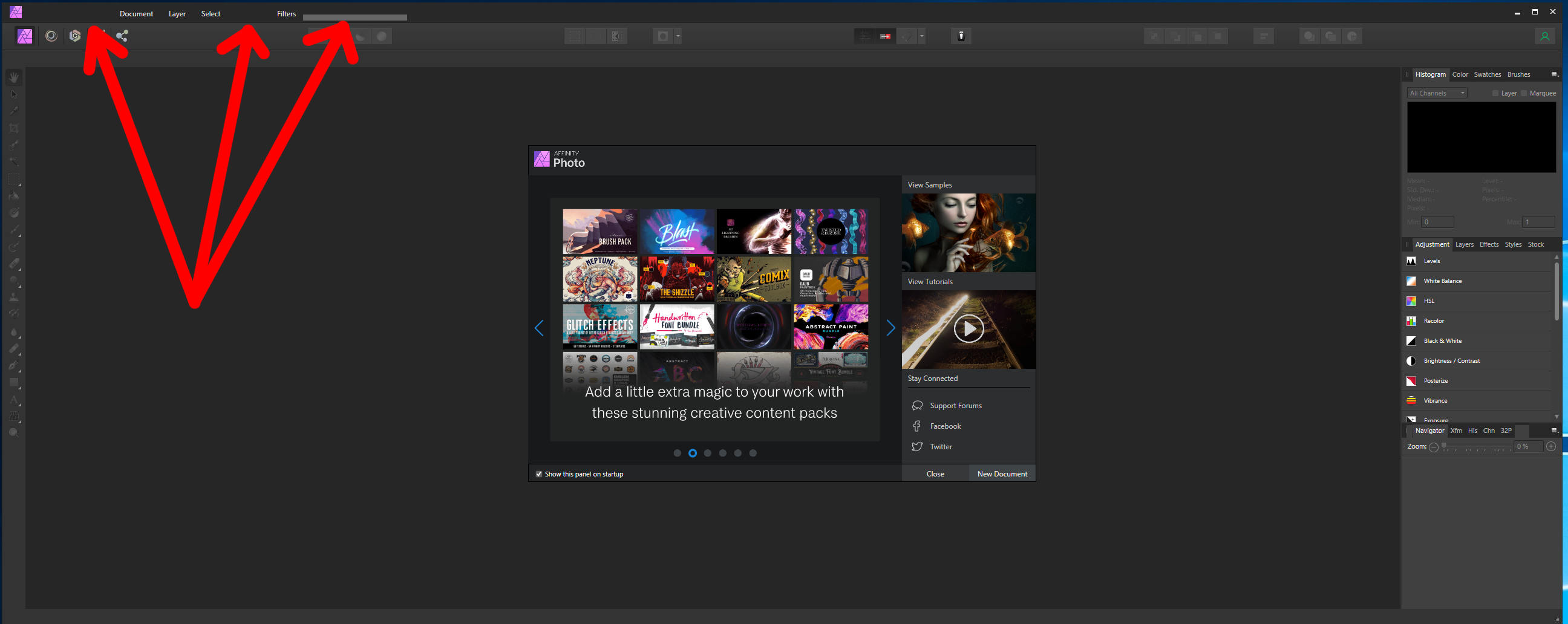The image size is (1568, 624).
Task: Select the Rectangular Marquee tool
Action: coord(14,180)
